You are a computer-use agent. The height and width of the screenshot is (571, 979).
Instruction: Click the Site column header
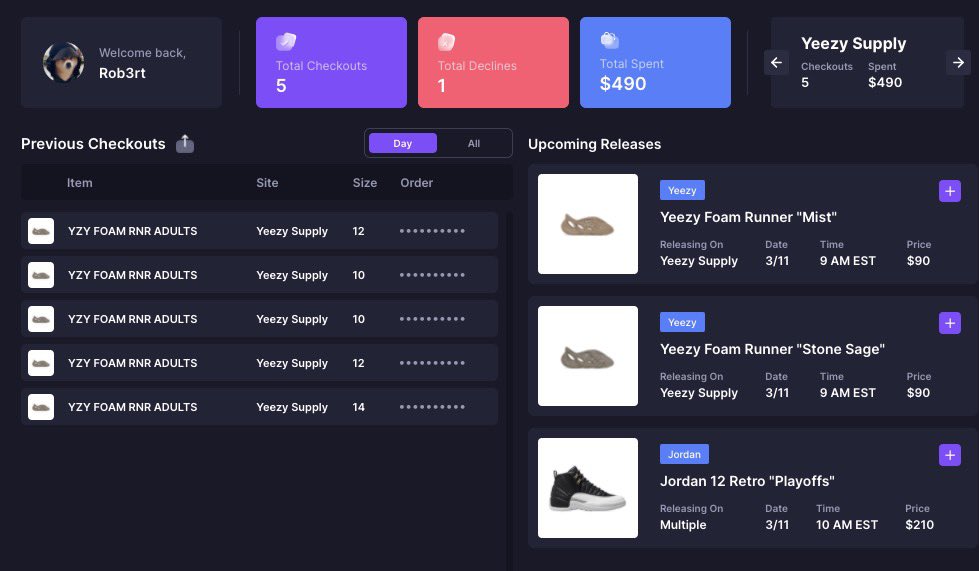(267, 183)
